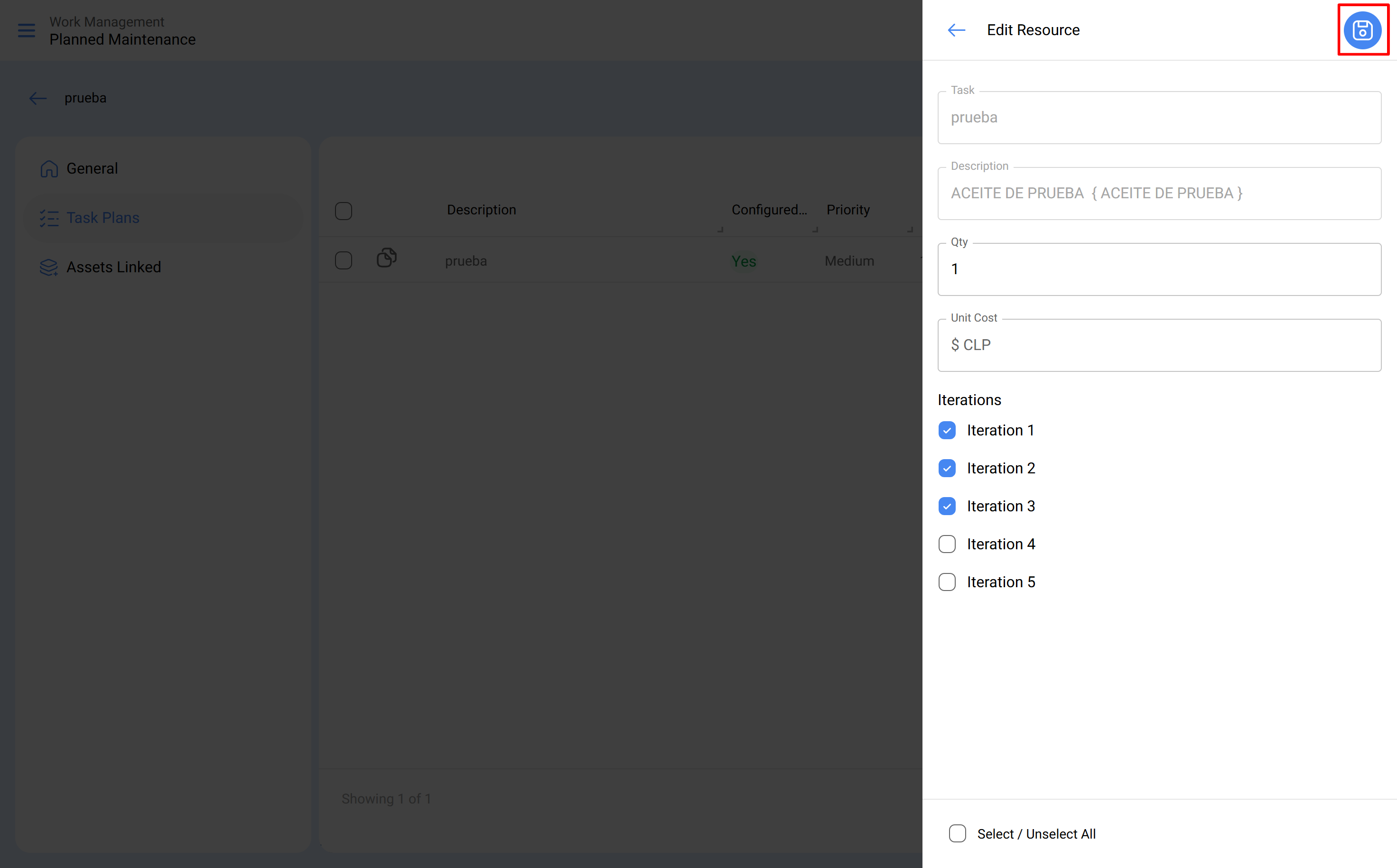The width and height of the screenshot is (1397, 868).
Task: Open the General section
Action: (x=92, y=168)
